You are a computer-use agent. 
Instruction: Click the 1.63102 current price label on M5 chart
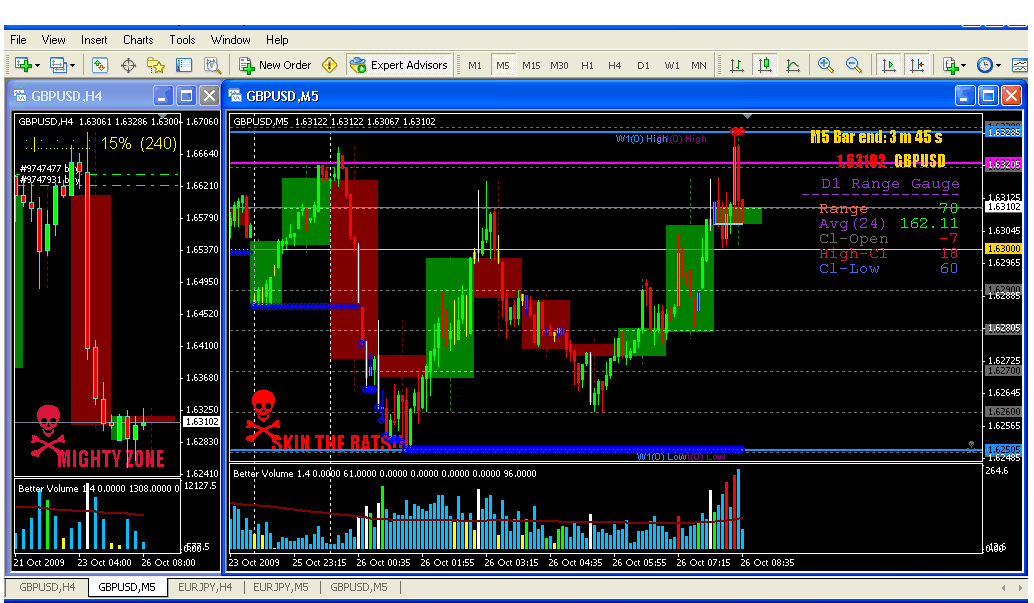click(1003, 206)
